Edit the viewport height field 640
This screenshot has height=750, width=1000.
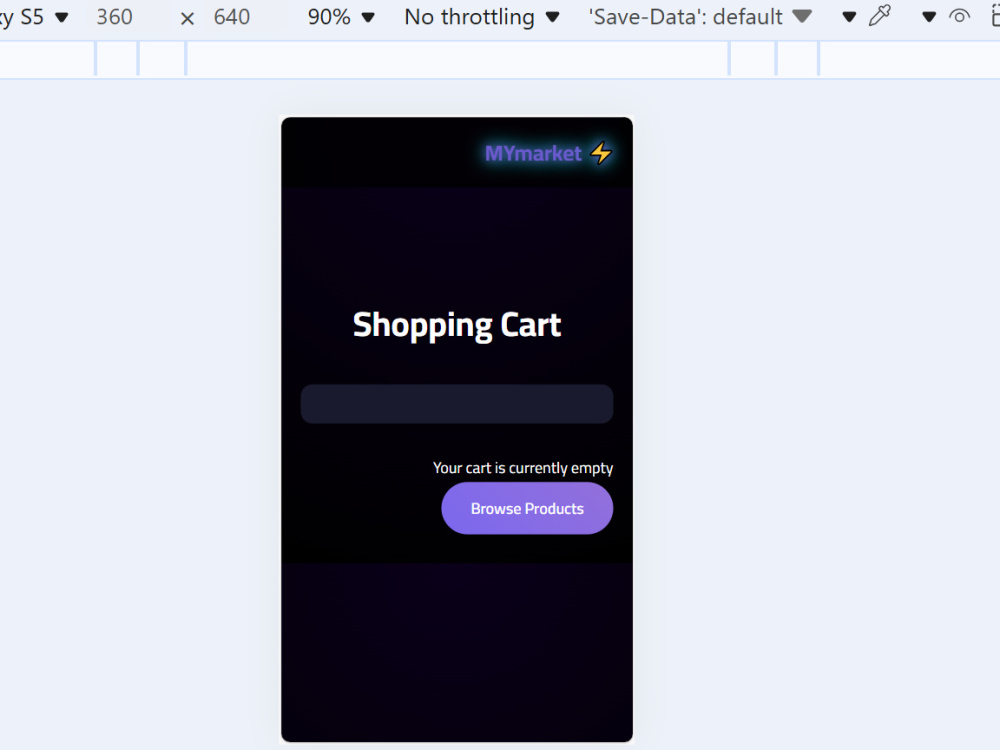pos(232,17)
